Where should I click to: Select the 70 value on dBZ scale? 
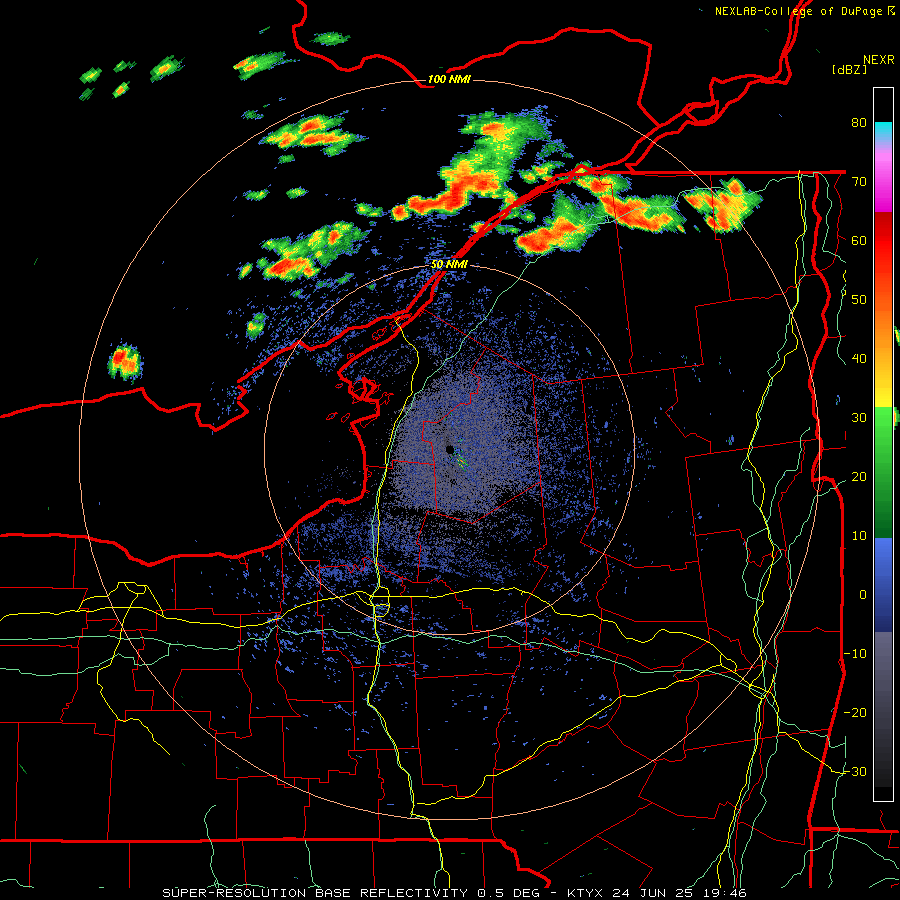click(859, 182)
